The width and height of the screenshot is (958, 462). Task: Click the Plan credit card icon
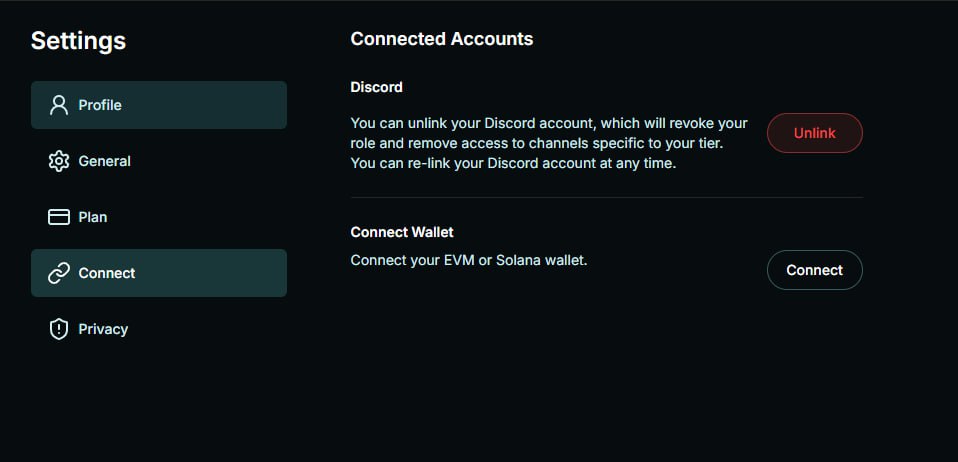[x=59, y=217]
